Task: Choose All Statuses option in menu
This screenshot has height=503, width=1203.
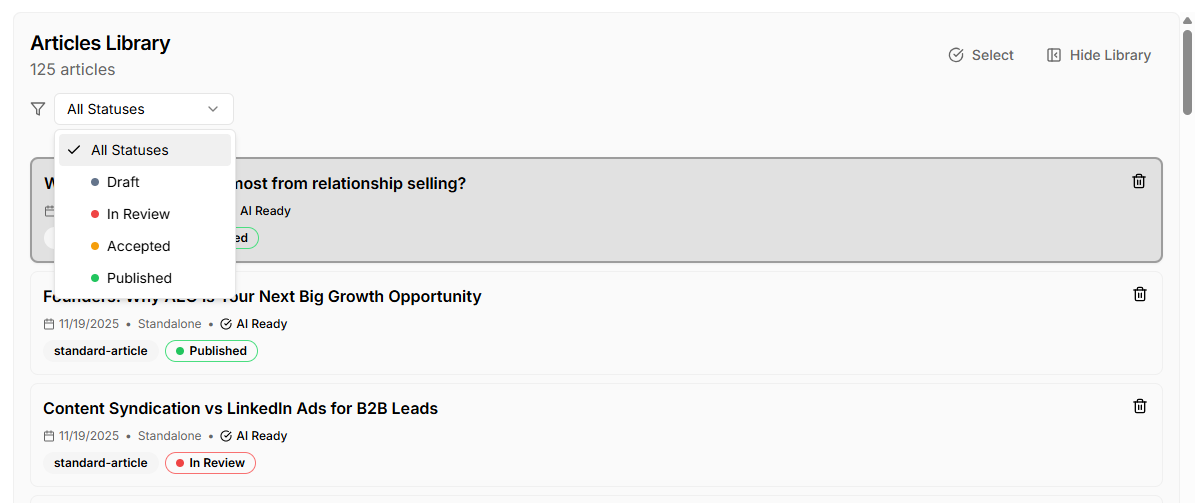Action: coord(130,150)
